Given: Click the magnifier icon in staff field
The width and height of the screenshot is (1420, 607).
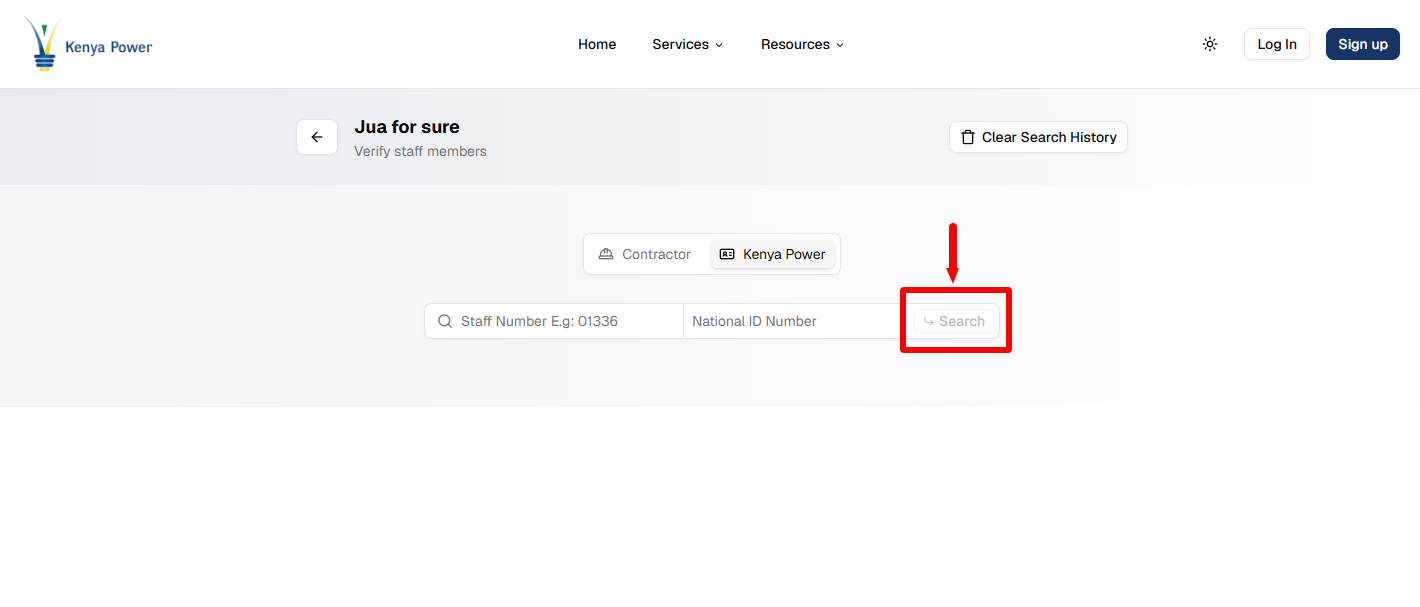Looking at the screenshot, I should [x=445, y=321].
